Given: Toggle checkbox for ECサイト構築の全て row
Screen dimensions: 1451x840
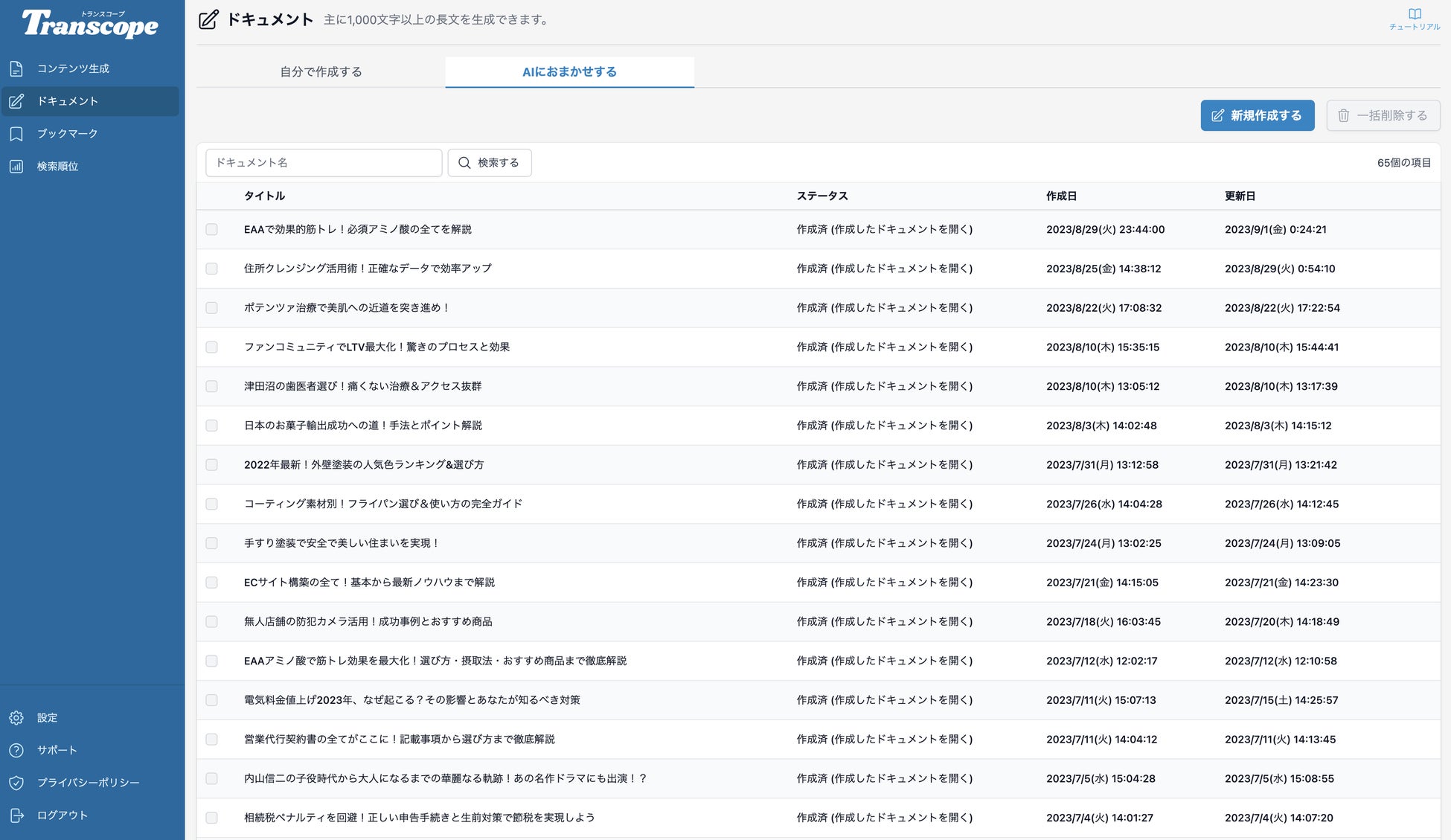Looking at the screenshot, I should coord(212,583).
